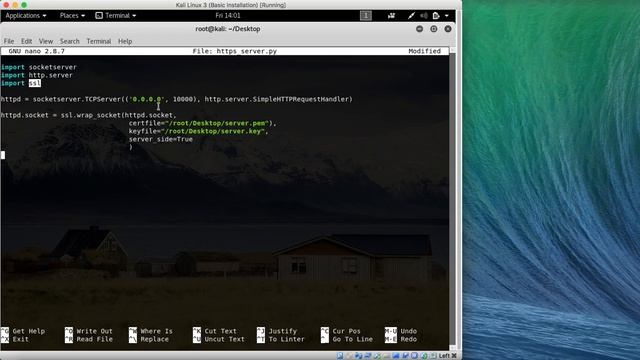This screenshot has width=640, height=360.
Task: Click the VirtualBox USB status icon
Action: (378, 356)
